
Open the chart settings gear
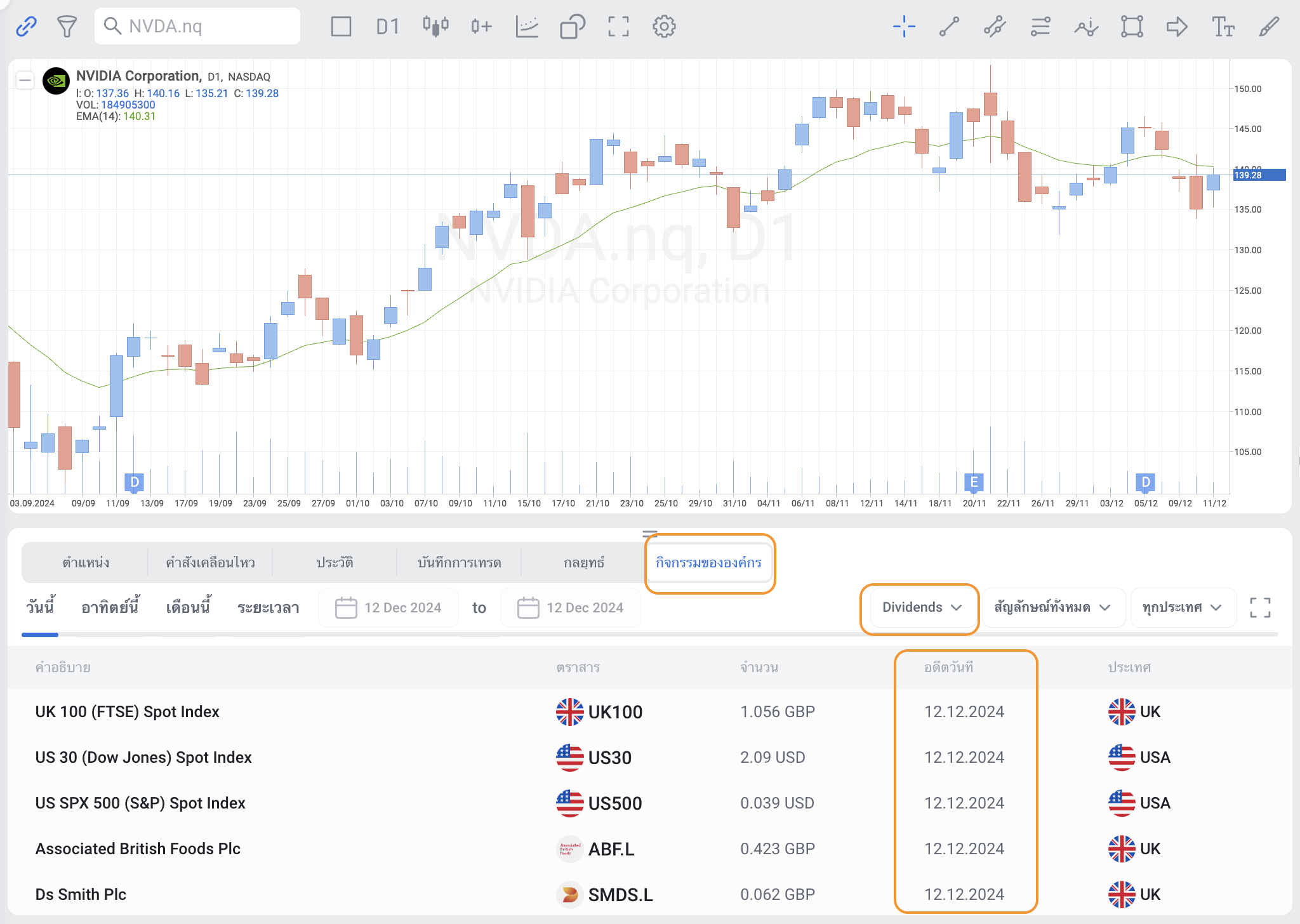[664, 27]
